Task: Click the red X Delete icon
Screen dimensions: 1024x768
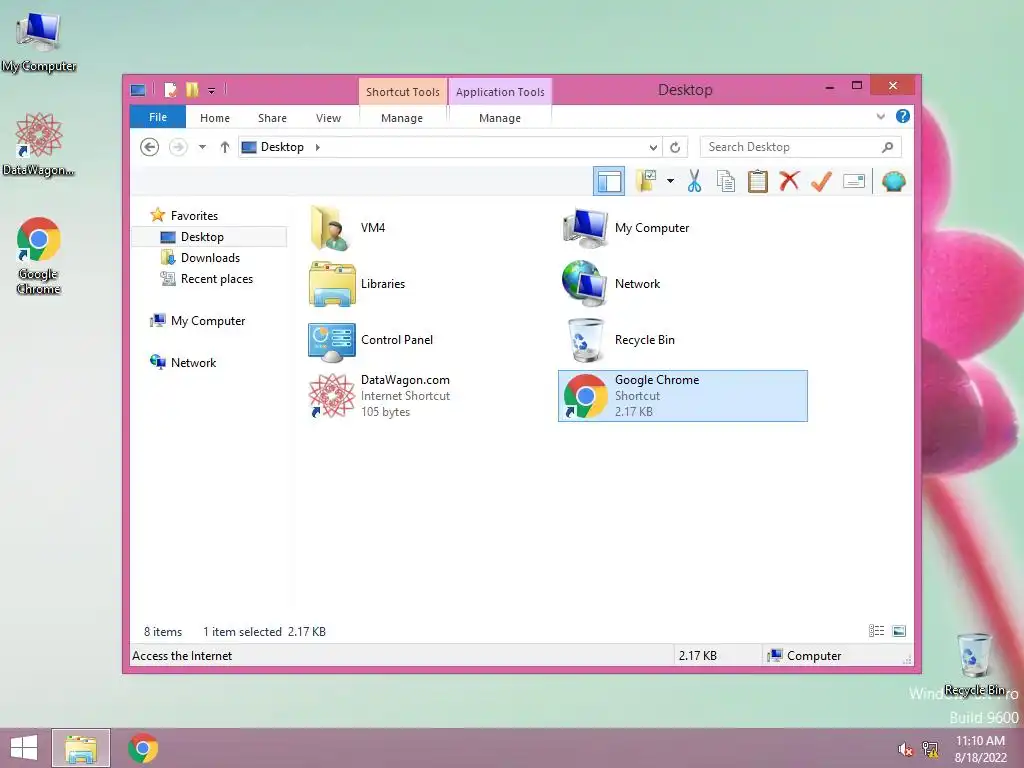Action: (790, 181)
